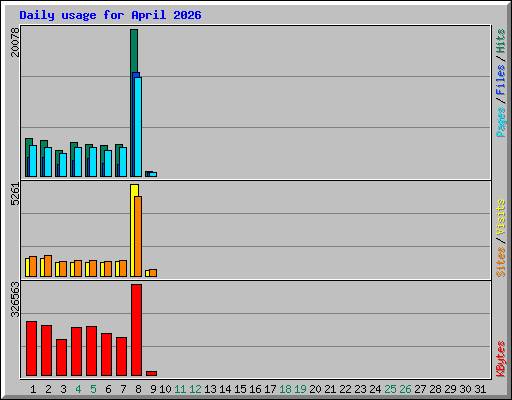Image resolution: width=512 pixels, height=400 pixels.
Task: Select the red KBytes bar for day 8
Action: 136,330
